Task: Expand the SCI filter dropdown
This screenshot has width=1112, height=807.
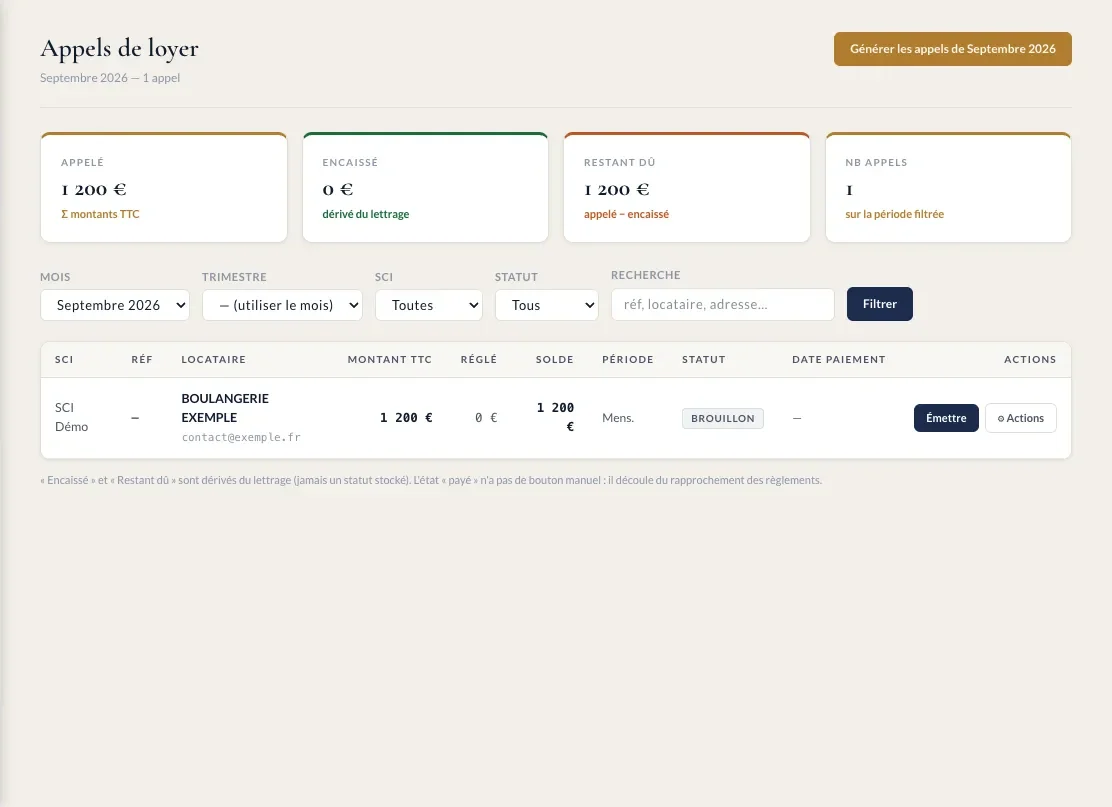Action: tap(428, 305)
